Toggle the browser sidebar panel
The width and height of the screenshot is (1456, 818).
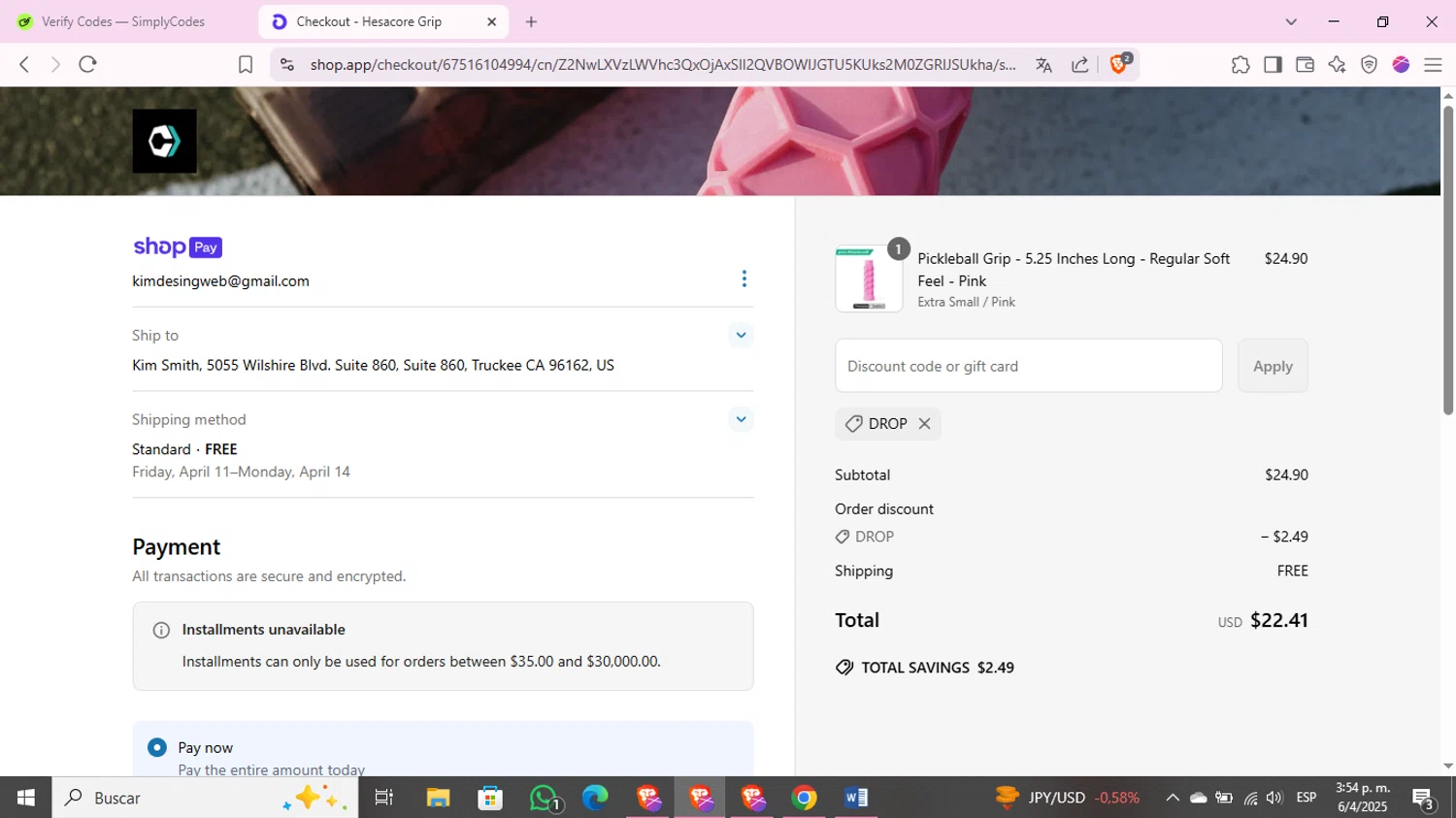[x=1273, y=64]
